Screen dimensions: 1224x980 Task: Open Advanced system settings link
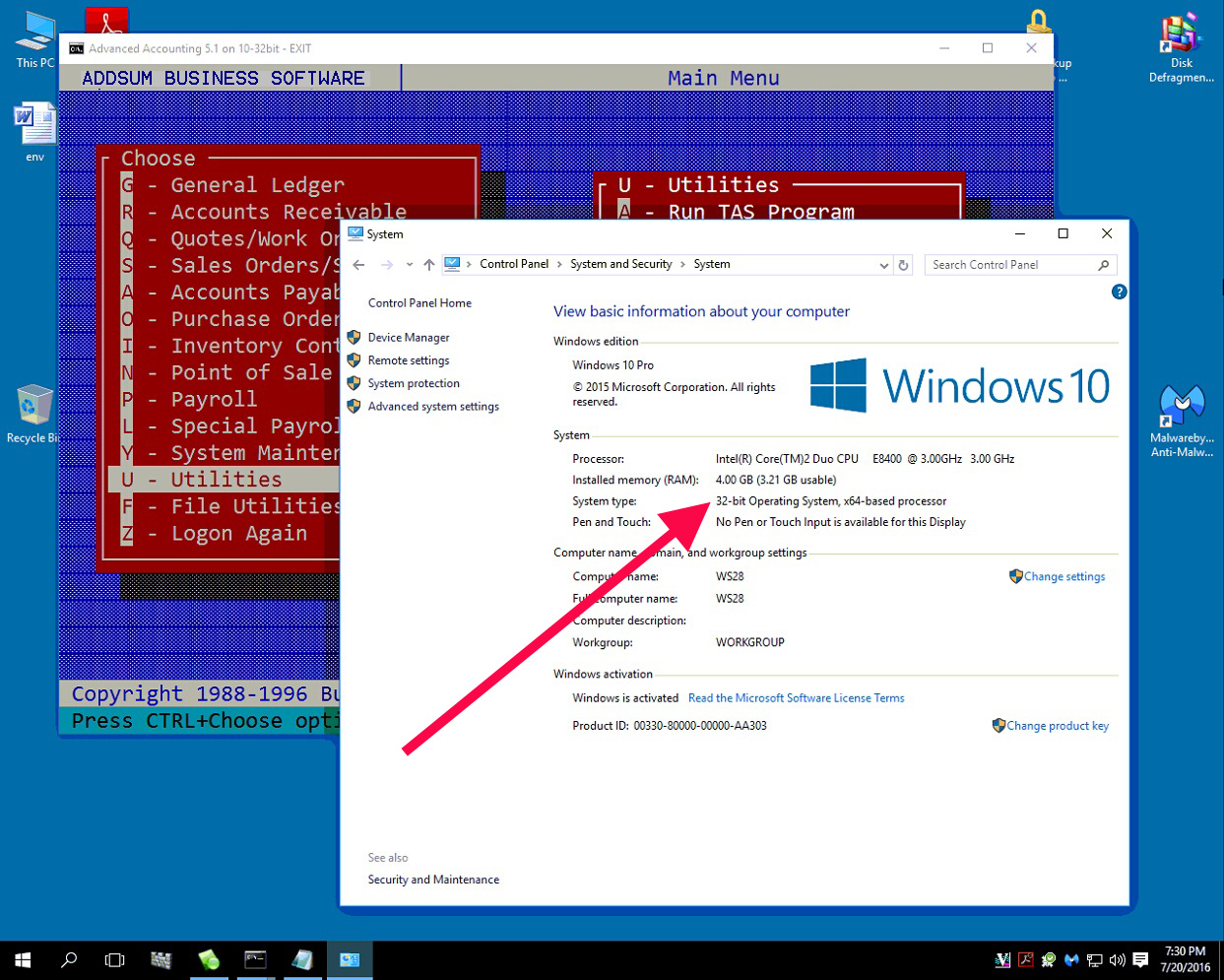tap(433, 406)
